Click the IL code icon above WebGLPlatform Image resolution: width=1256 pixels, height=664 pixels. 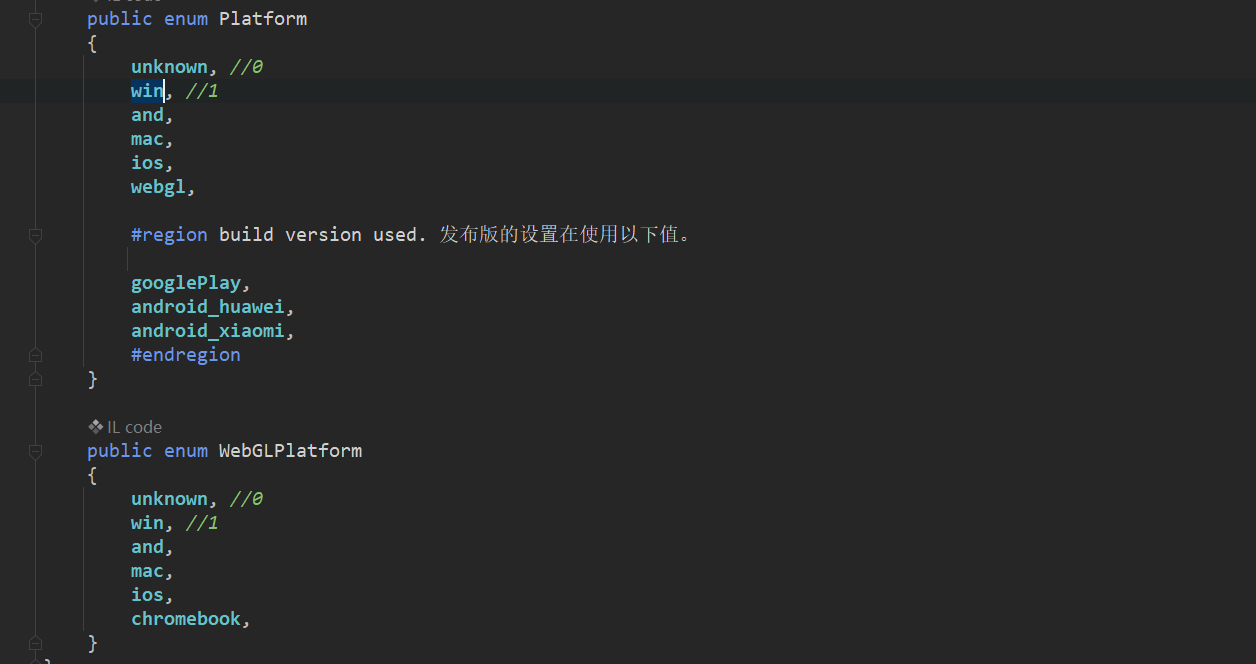(96, 427)
